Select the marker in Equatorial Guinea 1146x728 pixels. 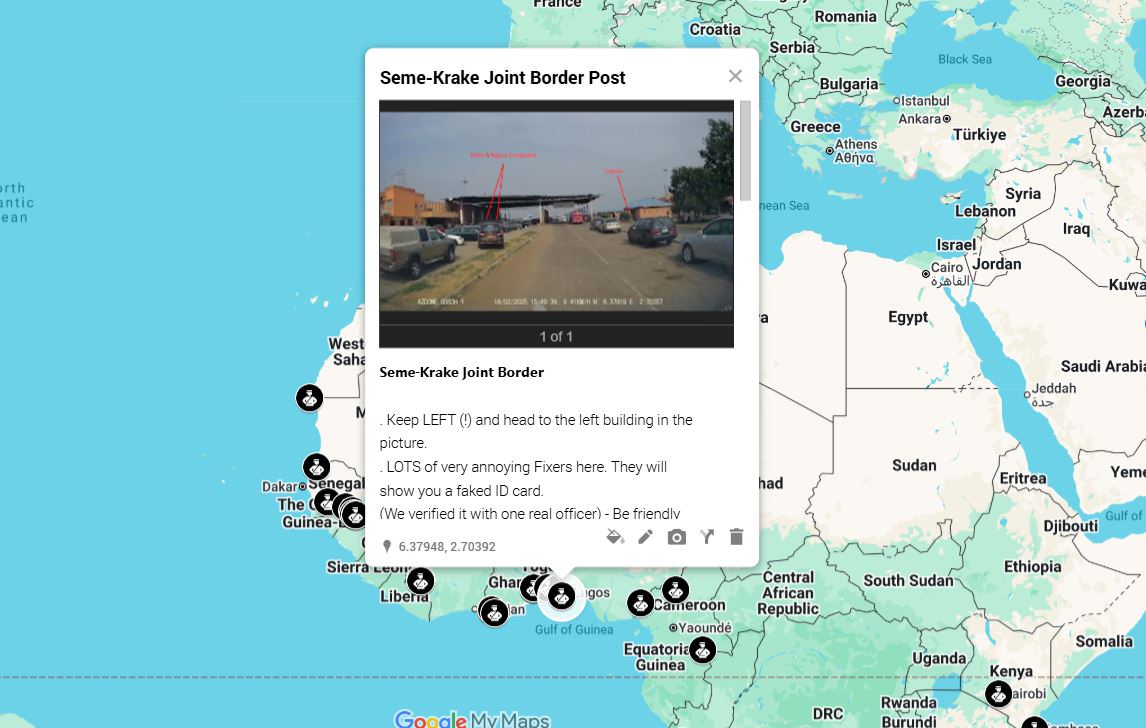[x=702, y=649]
